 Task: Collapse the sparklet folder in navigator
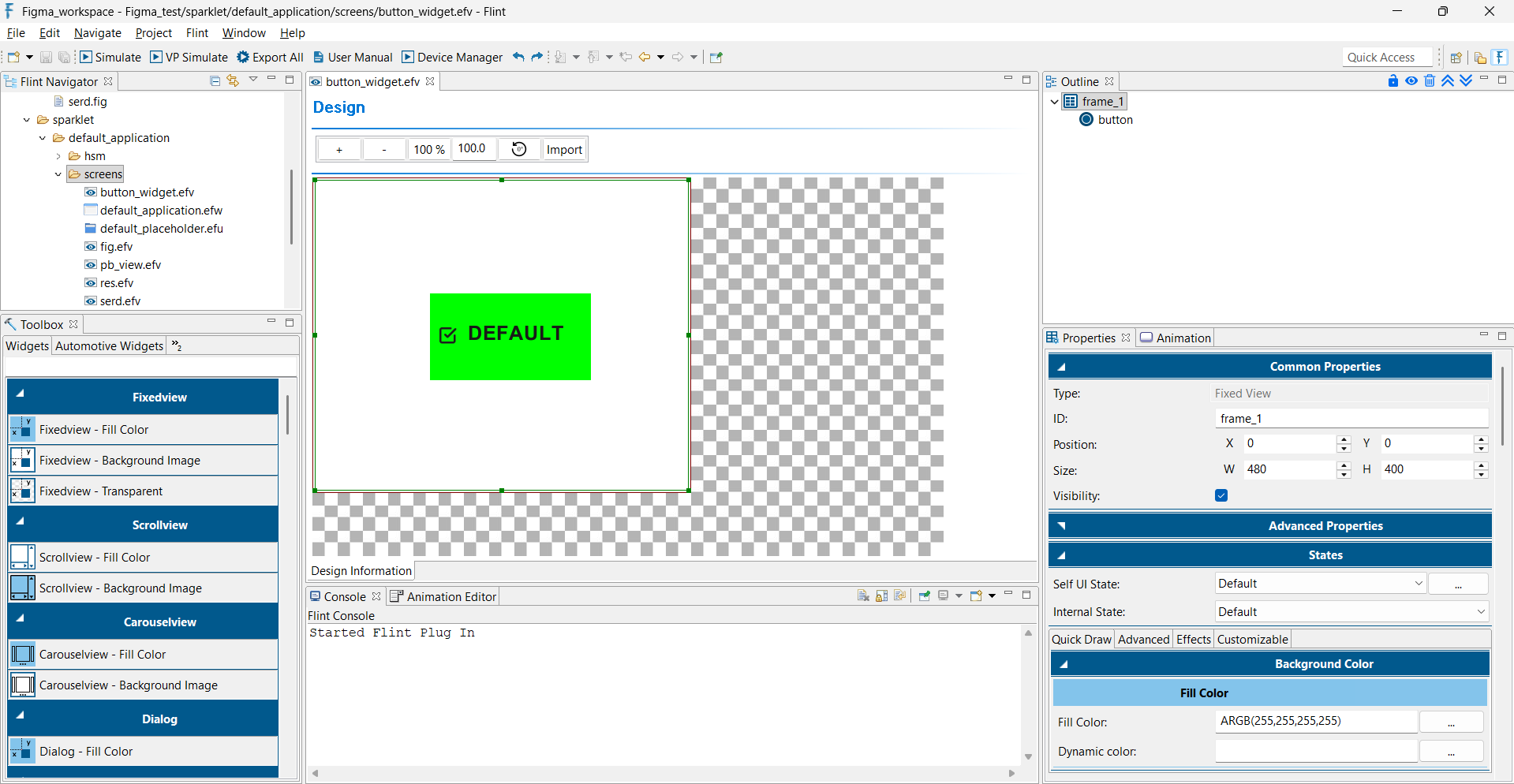point(27,120)
